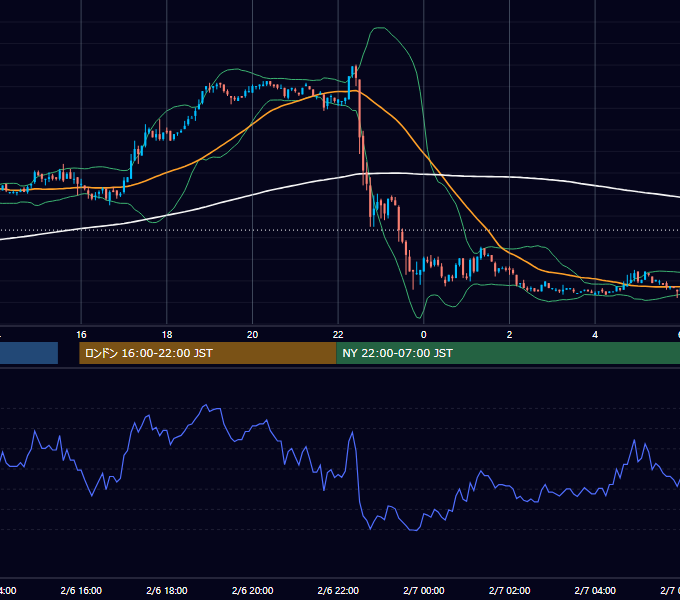Click the NY 22:00-07:00 JST session bar
Screen dimensions: 680x600
point(508,353)
